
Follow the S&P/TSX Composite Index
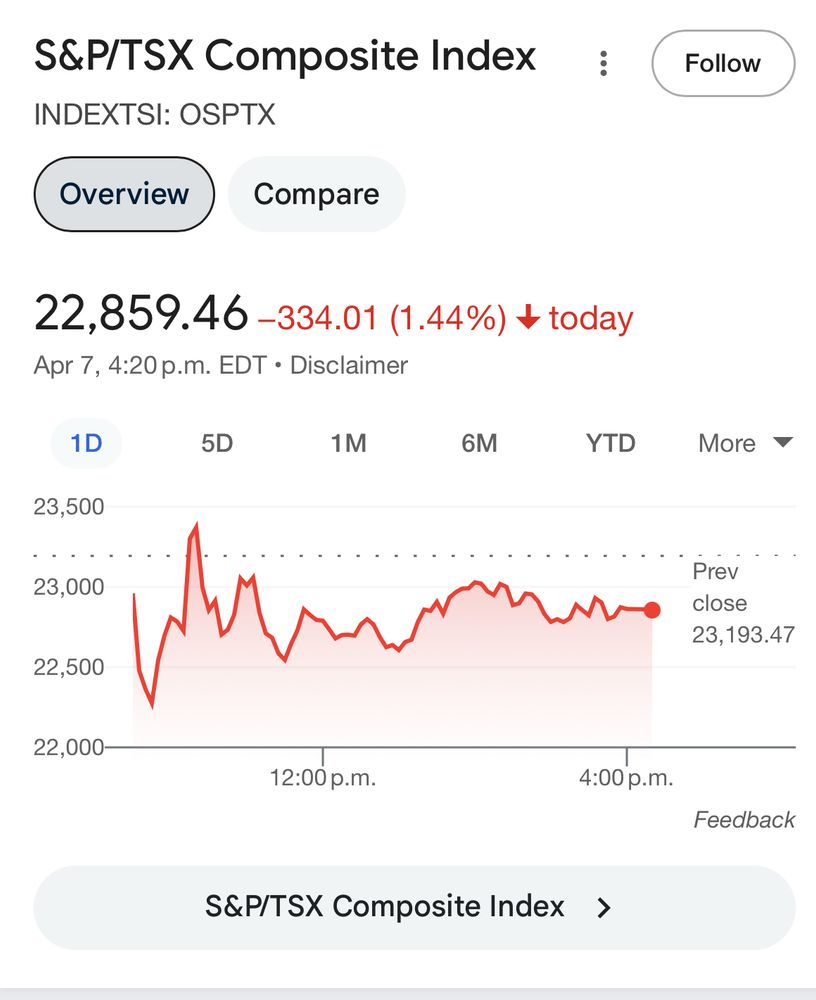point(723,63)
